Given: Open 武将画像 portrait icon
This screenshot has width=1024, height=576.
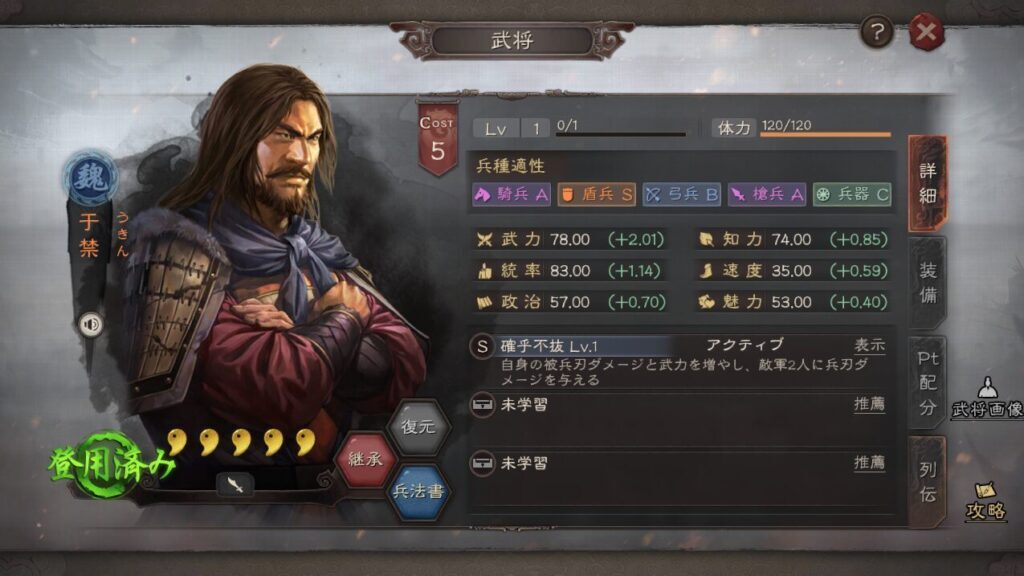Looking at the screenshot, I should pyautogui.click(x=987, y=398).
